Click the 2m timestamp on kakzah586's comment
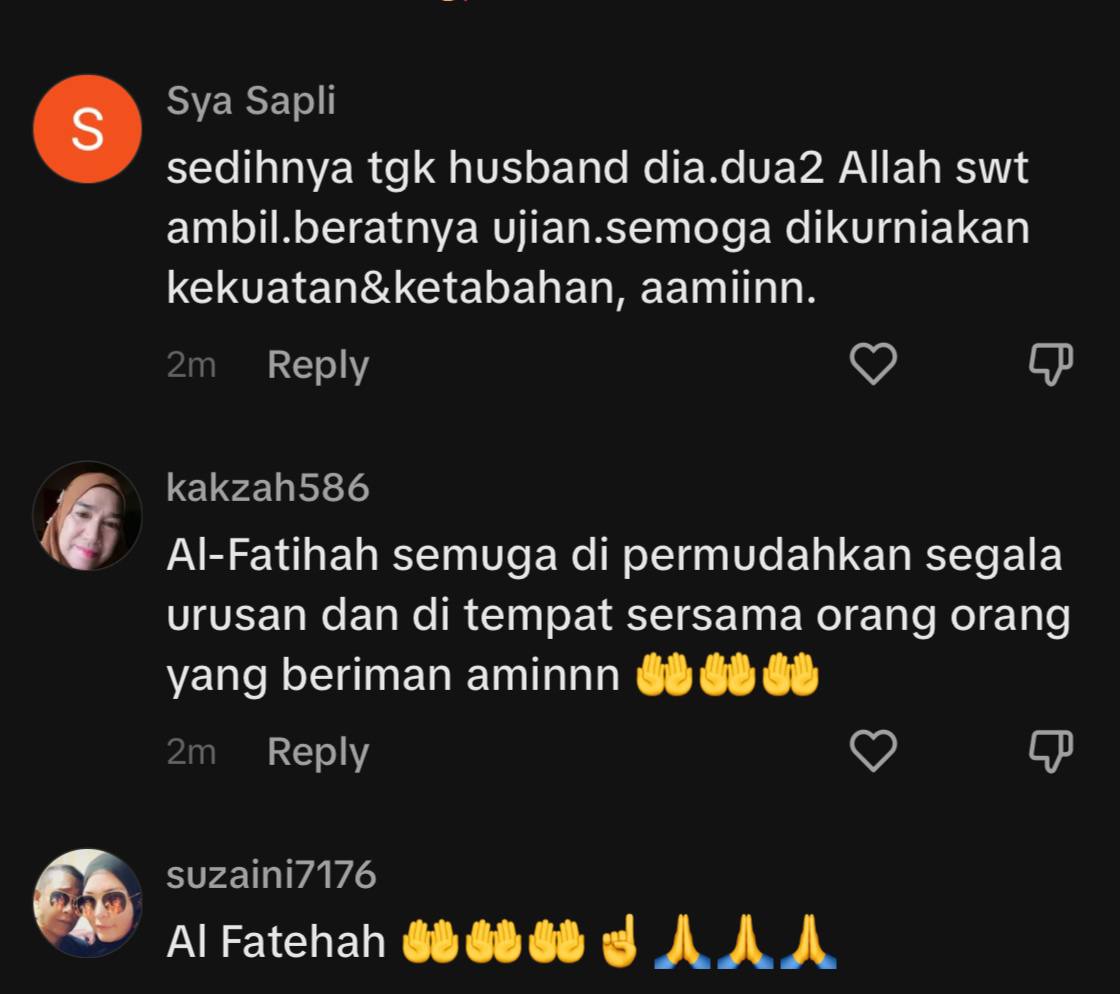 point(191,752)
